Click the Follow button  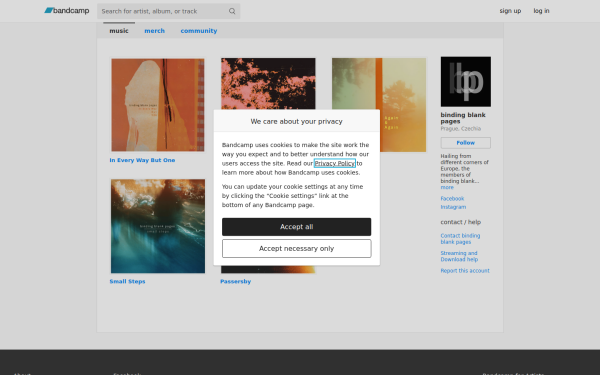(x=466, y=143)
